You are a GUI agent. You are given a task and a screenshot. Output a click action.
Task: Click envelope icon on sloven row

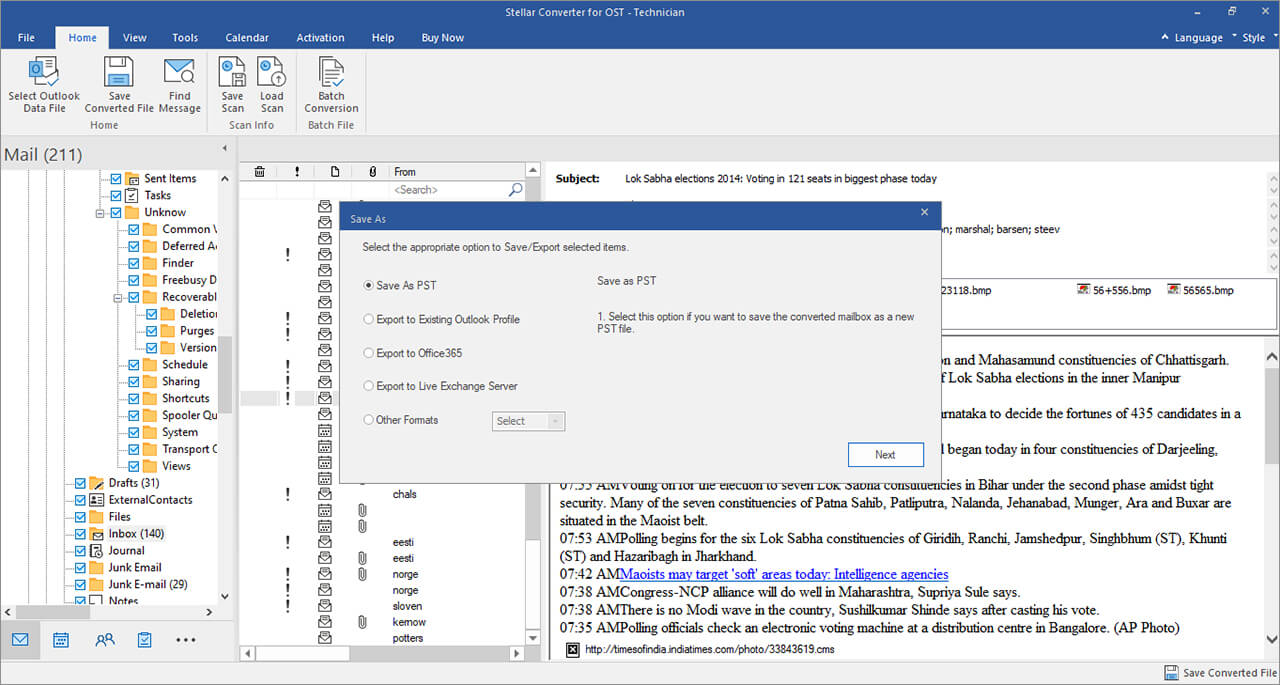(325, 606)
